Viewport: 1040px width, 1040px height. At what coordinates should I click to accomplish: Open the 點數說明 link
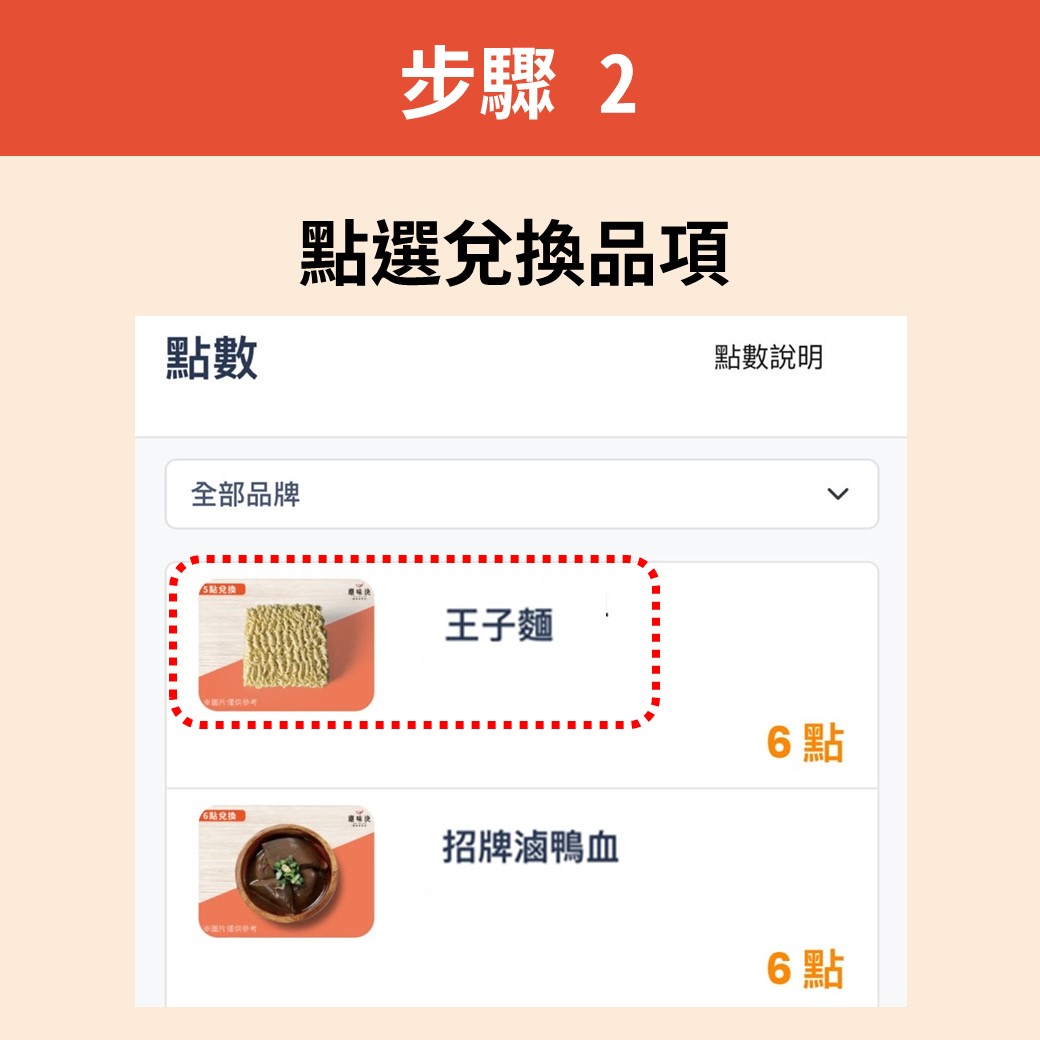tap(768, 358)
